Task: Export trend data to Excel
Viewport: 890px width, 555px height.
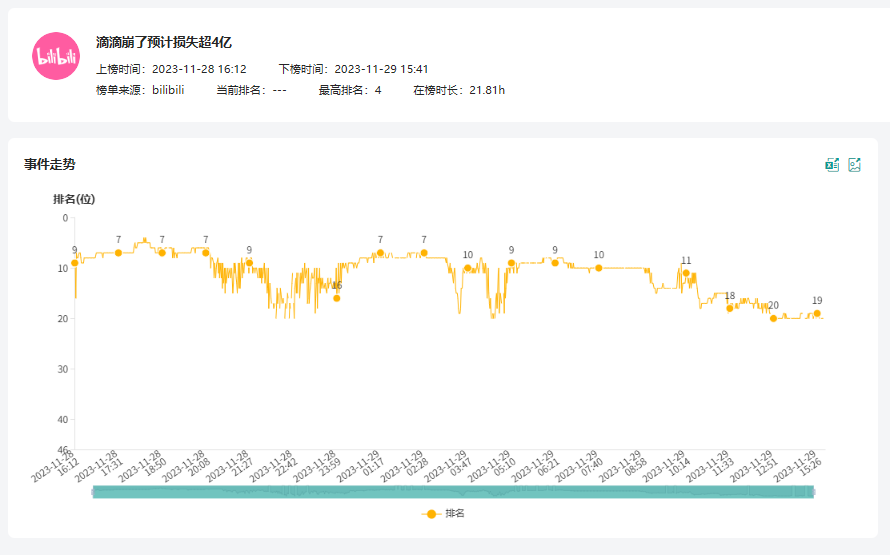Action: coord(831,165)
